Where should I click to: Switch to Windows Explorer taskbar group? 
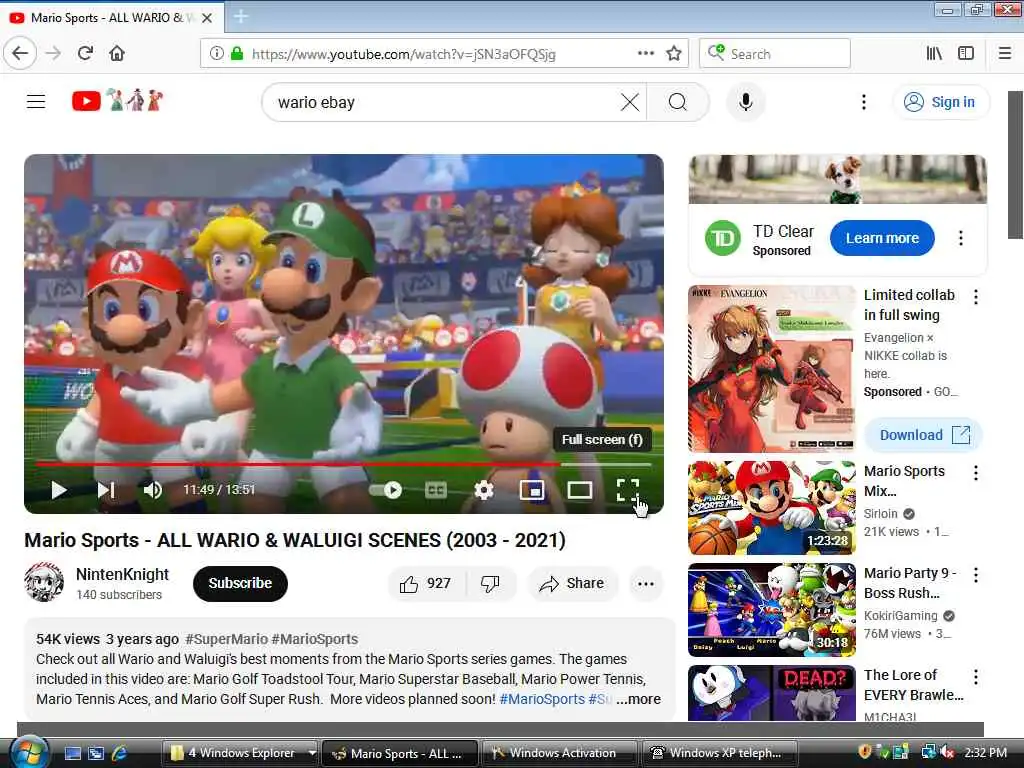coord(240,753)
